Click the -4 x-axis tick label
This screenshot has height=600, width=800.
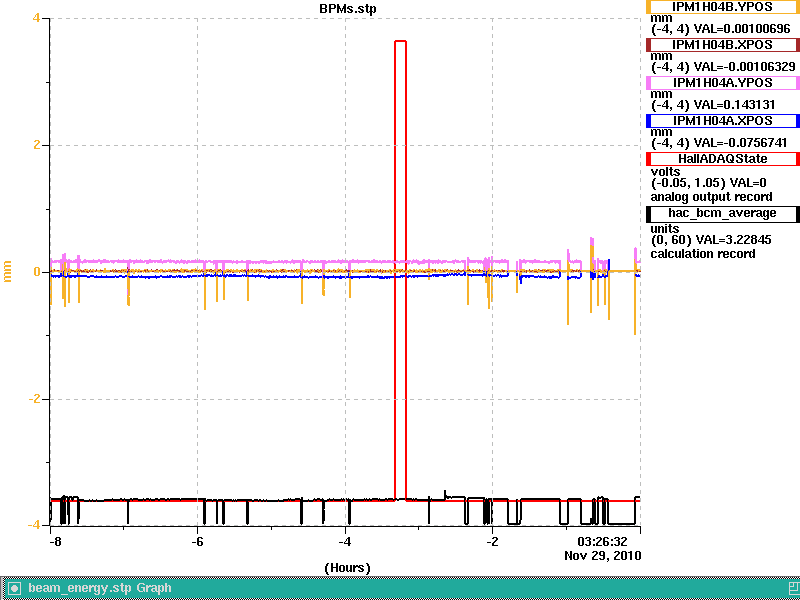click(x=345, y=541)
